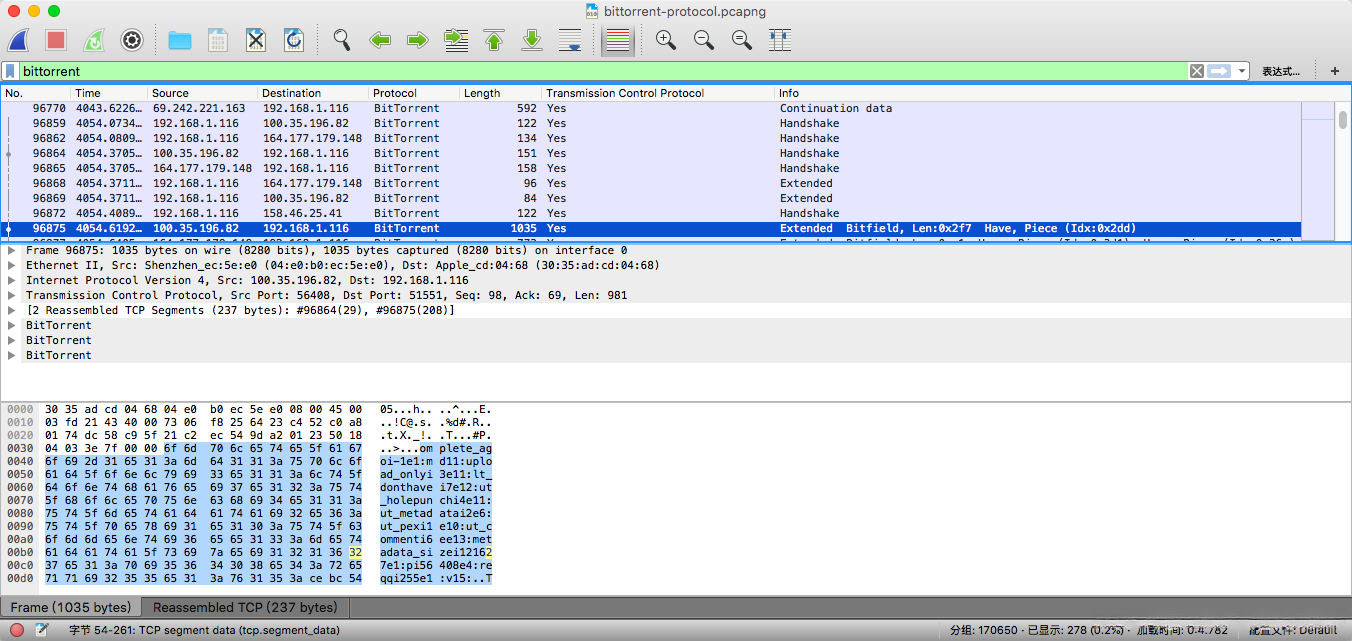The image size is (1352, 641).
Task: Click the Find packet magnifier icon
Action: click(x=342, y=40)
